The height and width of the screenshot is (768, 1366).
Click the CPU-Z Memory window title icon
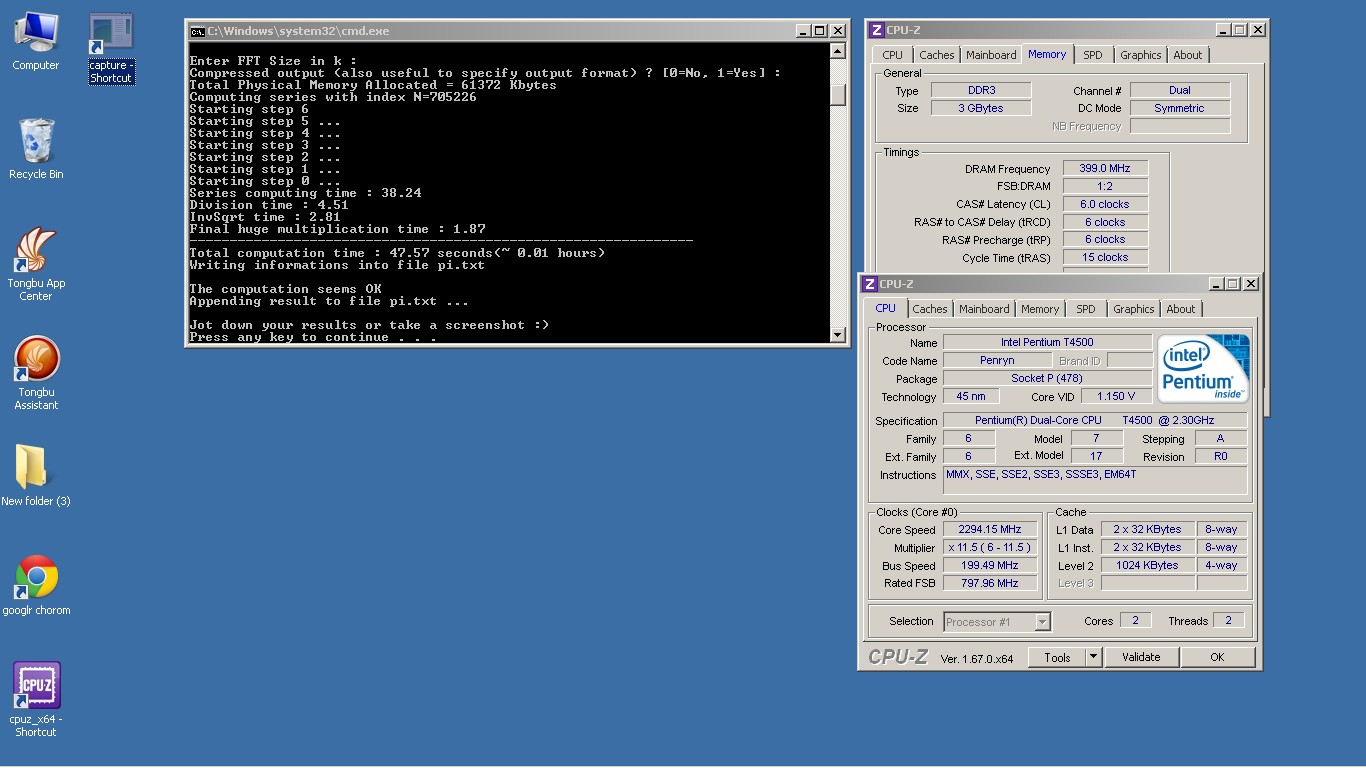click(x=875, y=30)
